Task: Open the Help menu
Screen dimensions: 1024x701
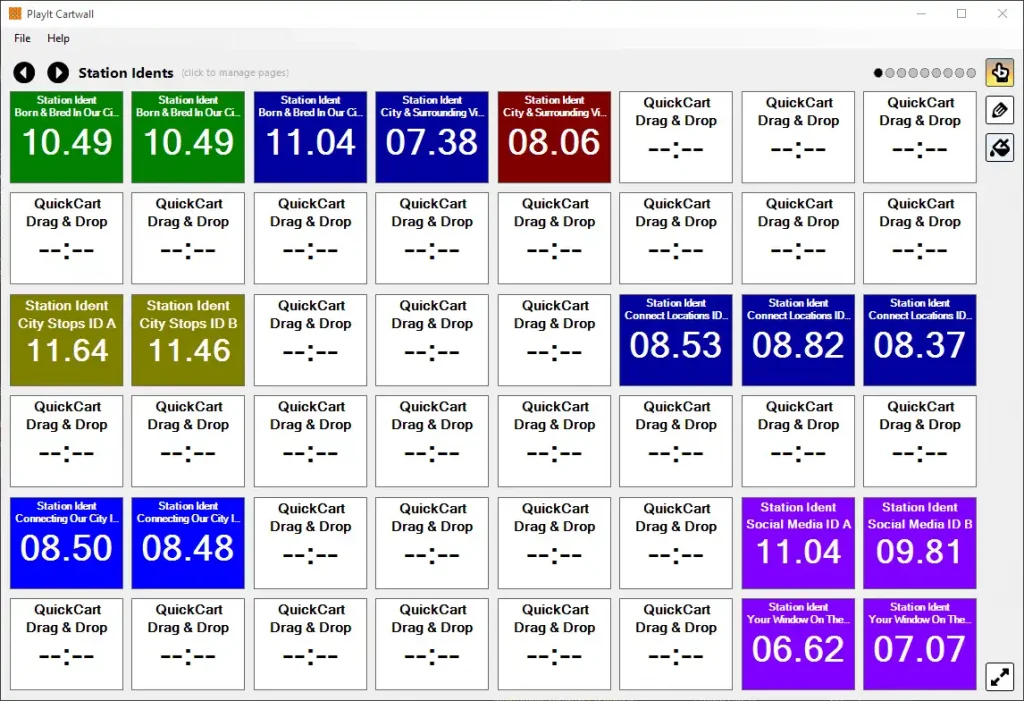Action: [58, 38]
